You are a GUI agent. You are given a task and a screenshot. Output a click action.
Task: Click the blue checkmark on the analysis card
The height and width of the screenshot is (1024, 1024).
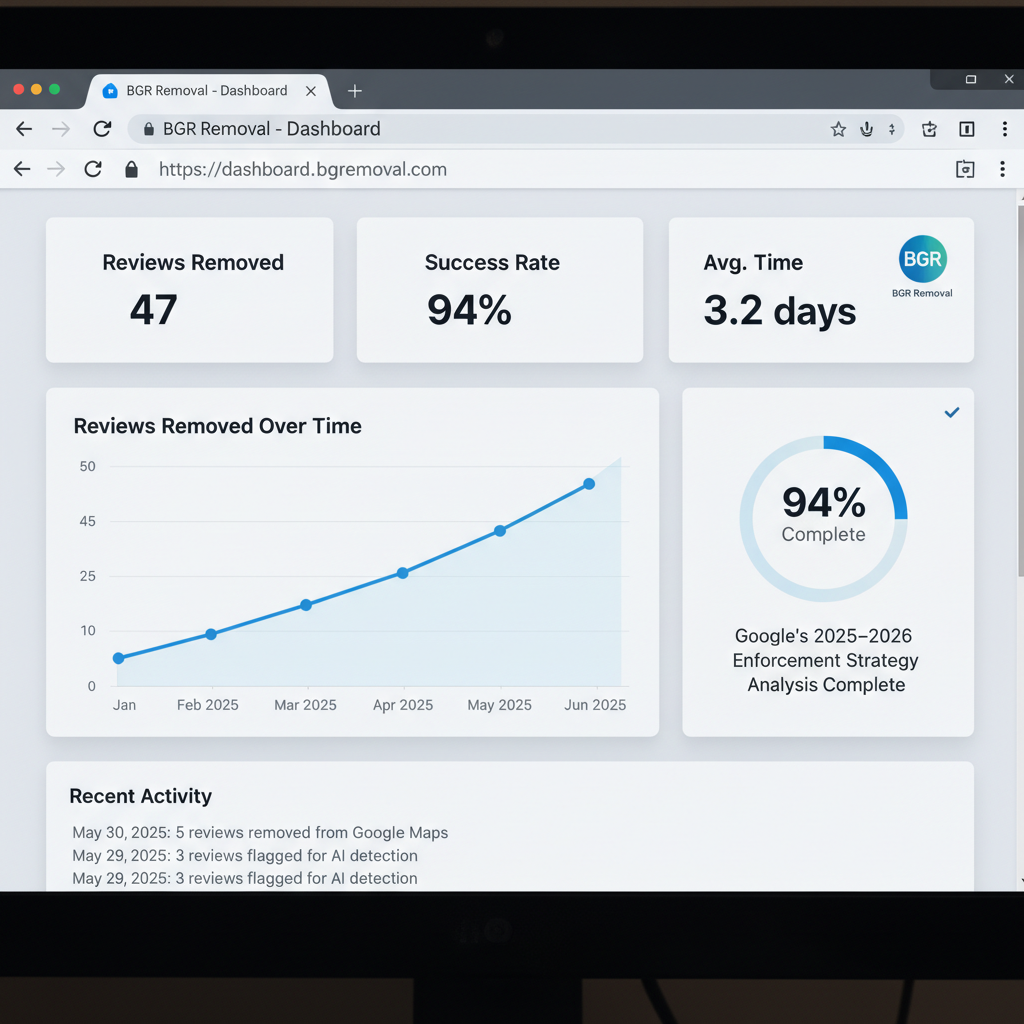pos(952,412)
